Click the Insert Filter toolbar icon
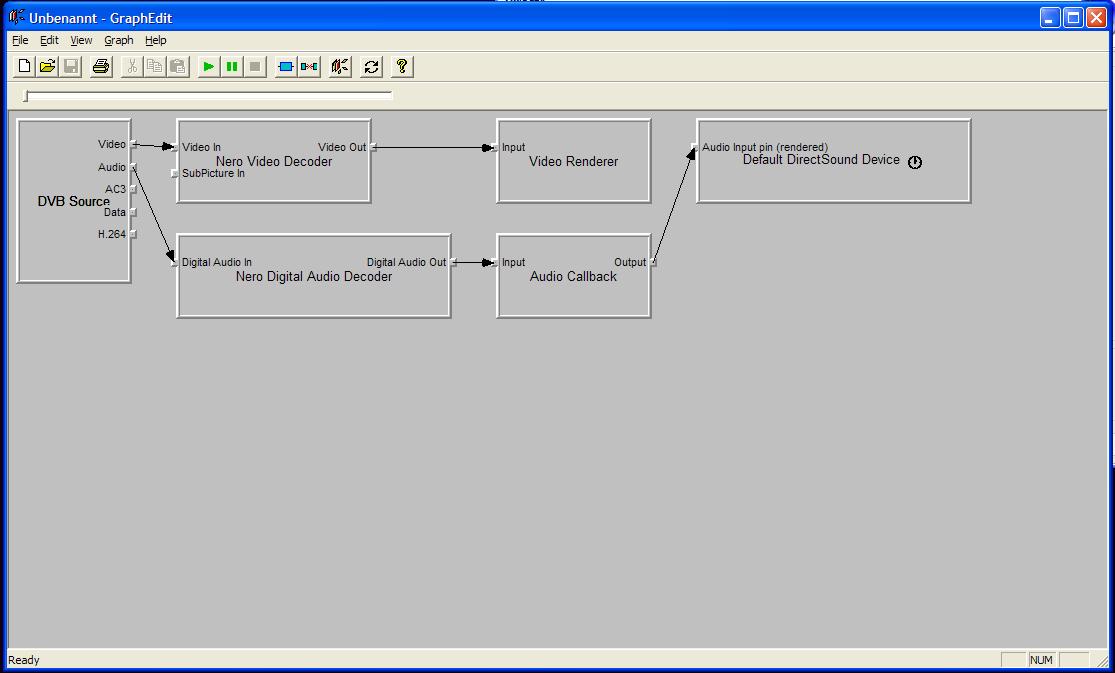Image resolution: width=1115 pixels, height=673 pixels. [x=286, y=67]
